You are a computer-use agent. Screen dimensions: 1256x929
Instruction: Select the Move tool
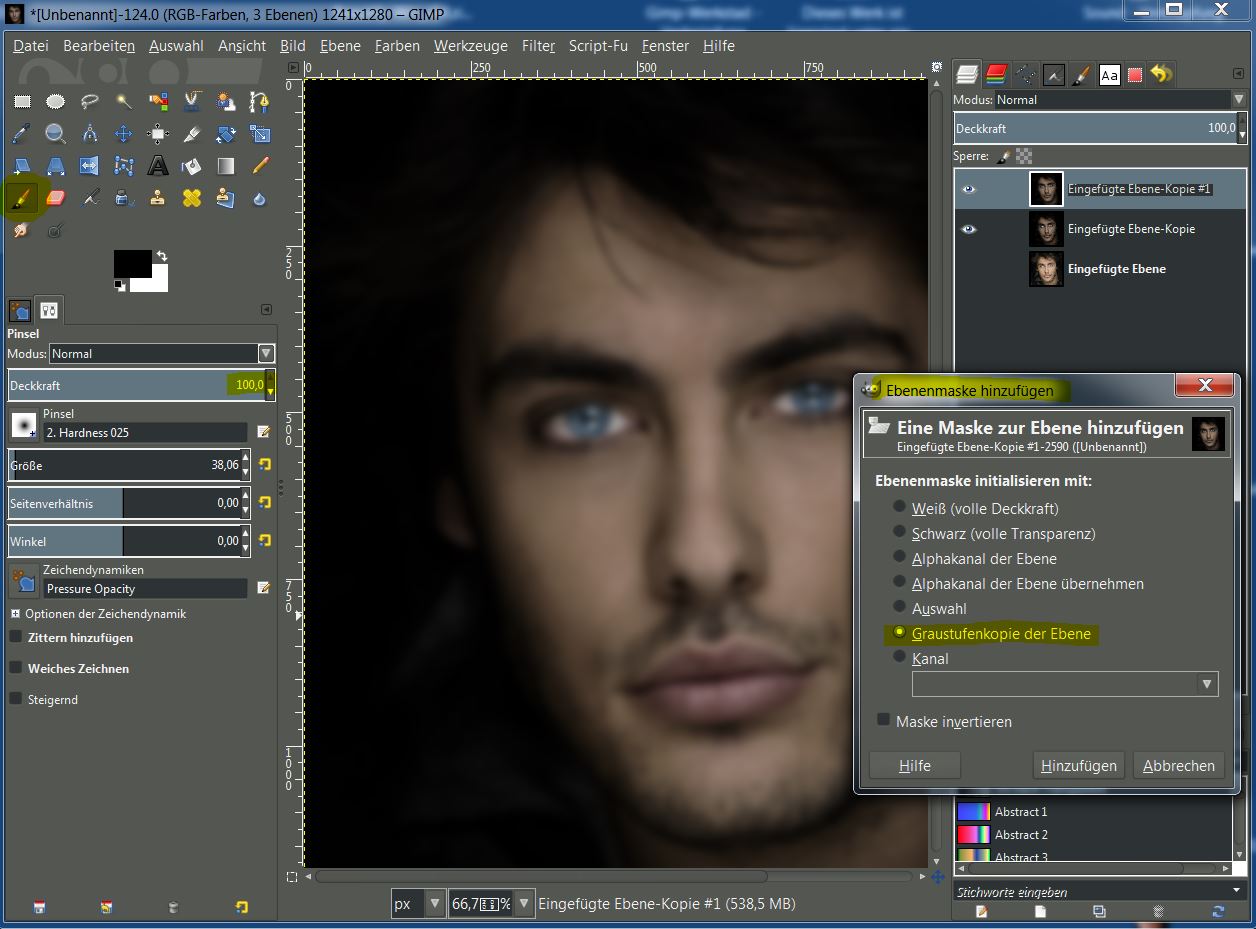click(124, 134)
